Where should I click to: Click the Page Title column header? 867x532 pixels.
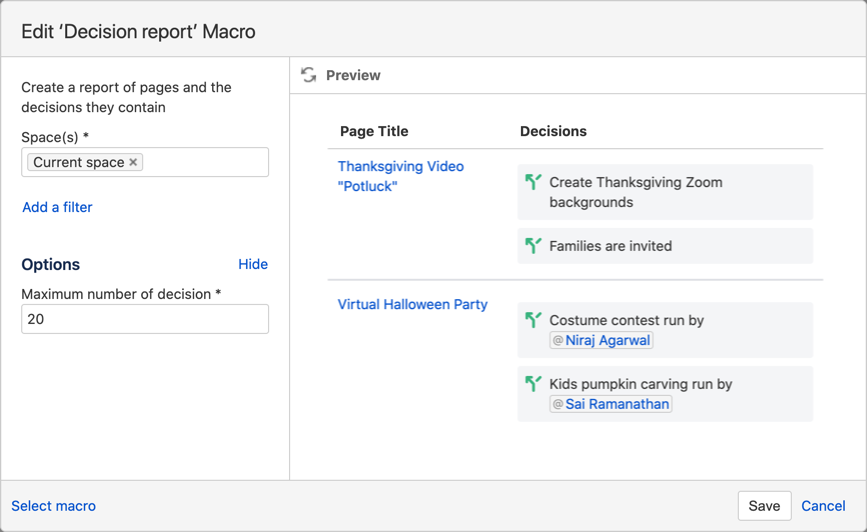(x=374, y=131)
